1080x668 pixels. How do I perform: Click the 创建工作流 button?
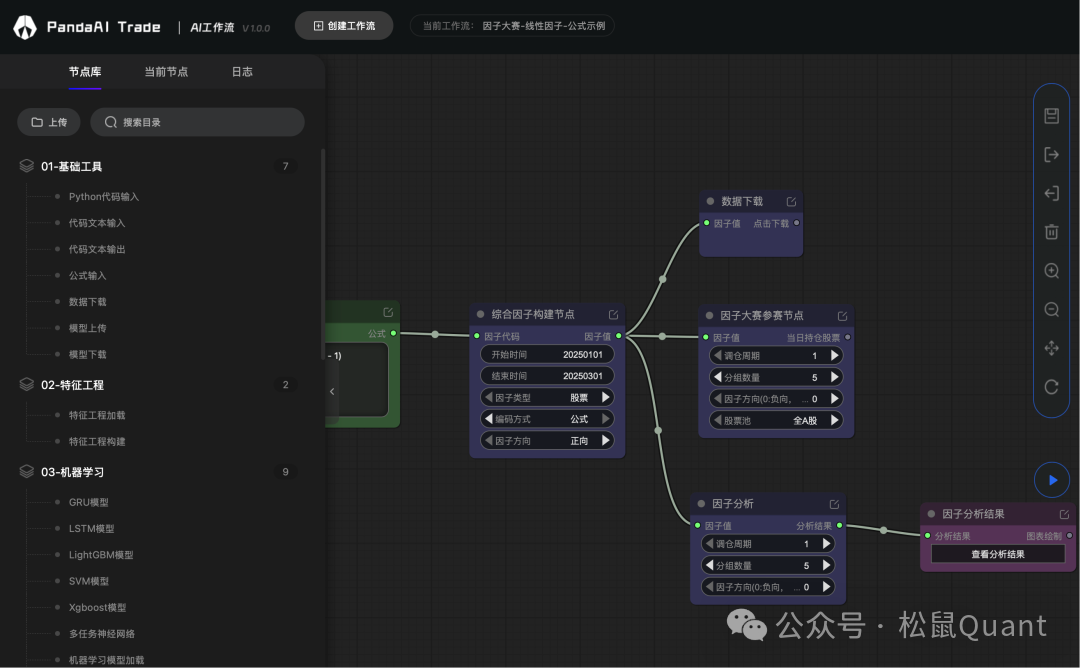(x=344, y=26)
